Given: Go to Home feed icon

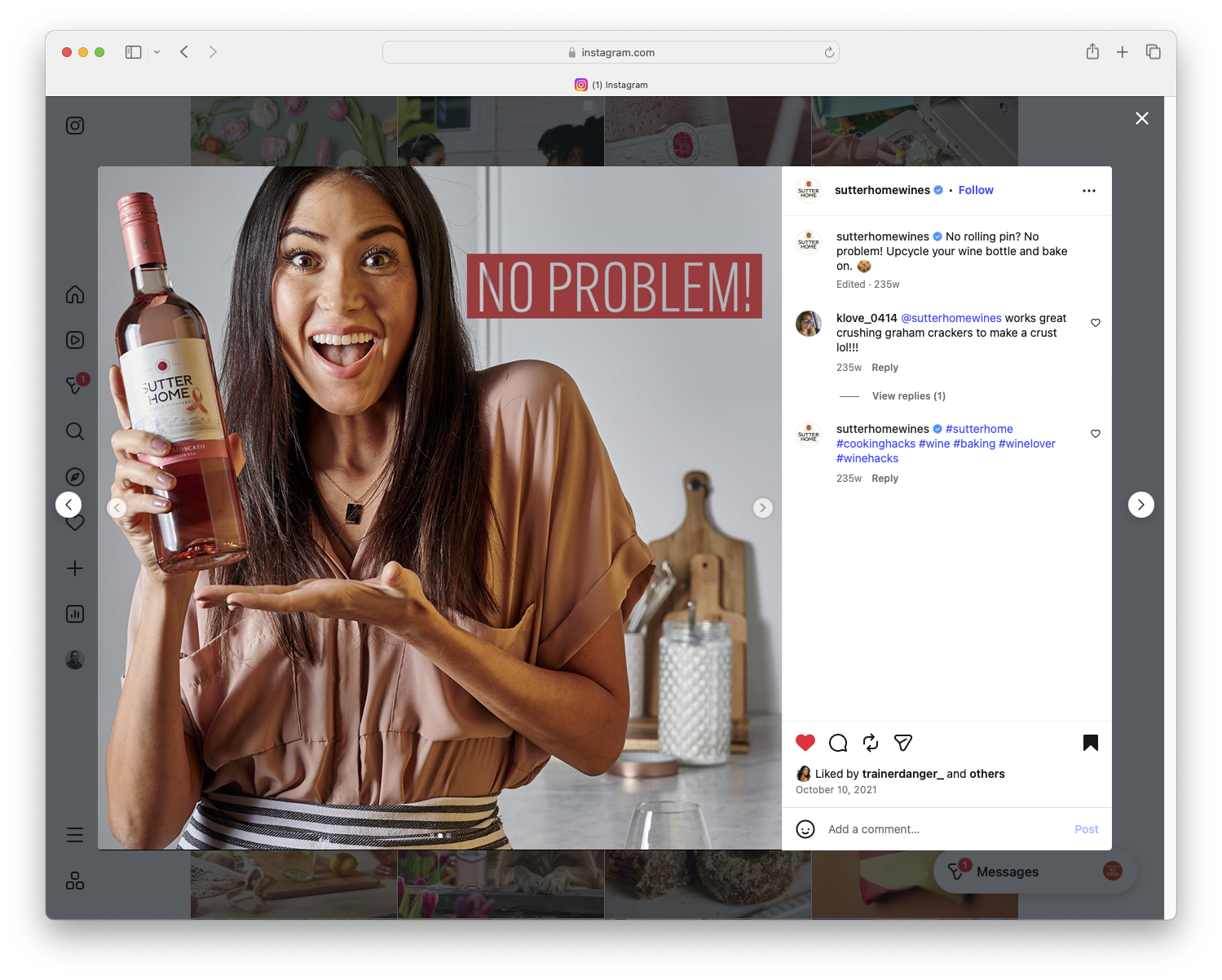Looking at the screenshot, I should pos(75,294).
